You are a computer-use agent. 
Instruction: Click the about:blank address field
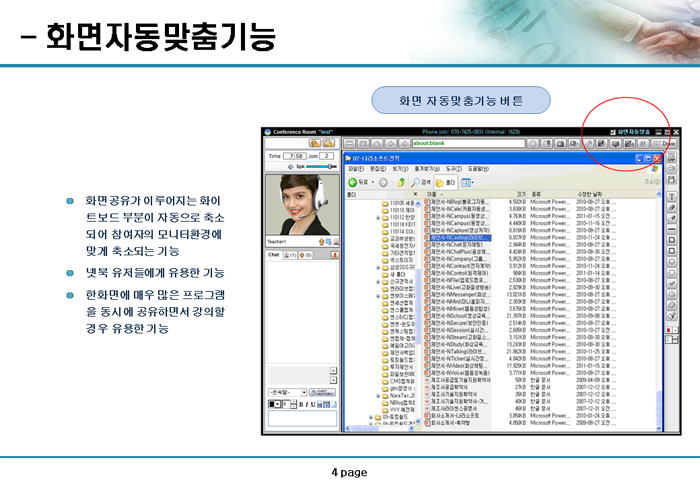pyautogui.click(x=468, y=143)
